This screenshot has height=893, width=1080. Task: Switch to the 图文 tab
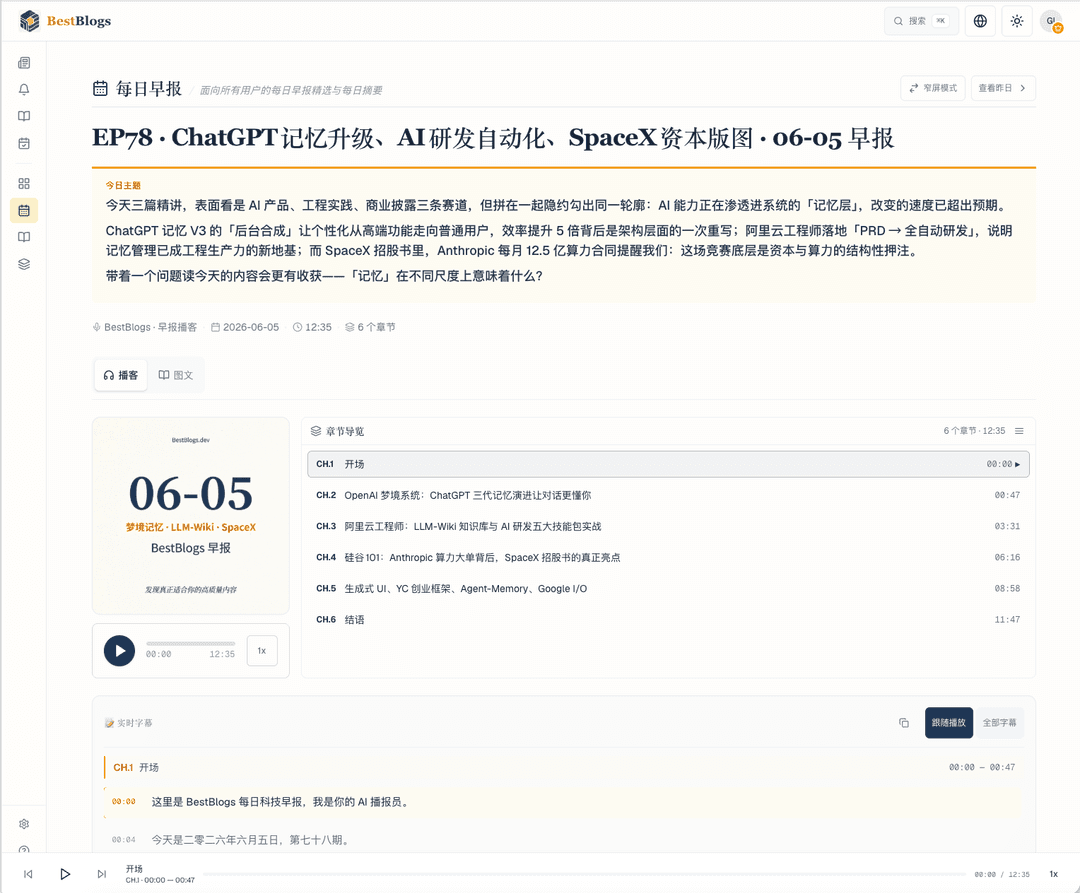[176, 375]
